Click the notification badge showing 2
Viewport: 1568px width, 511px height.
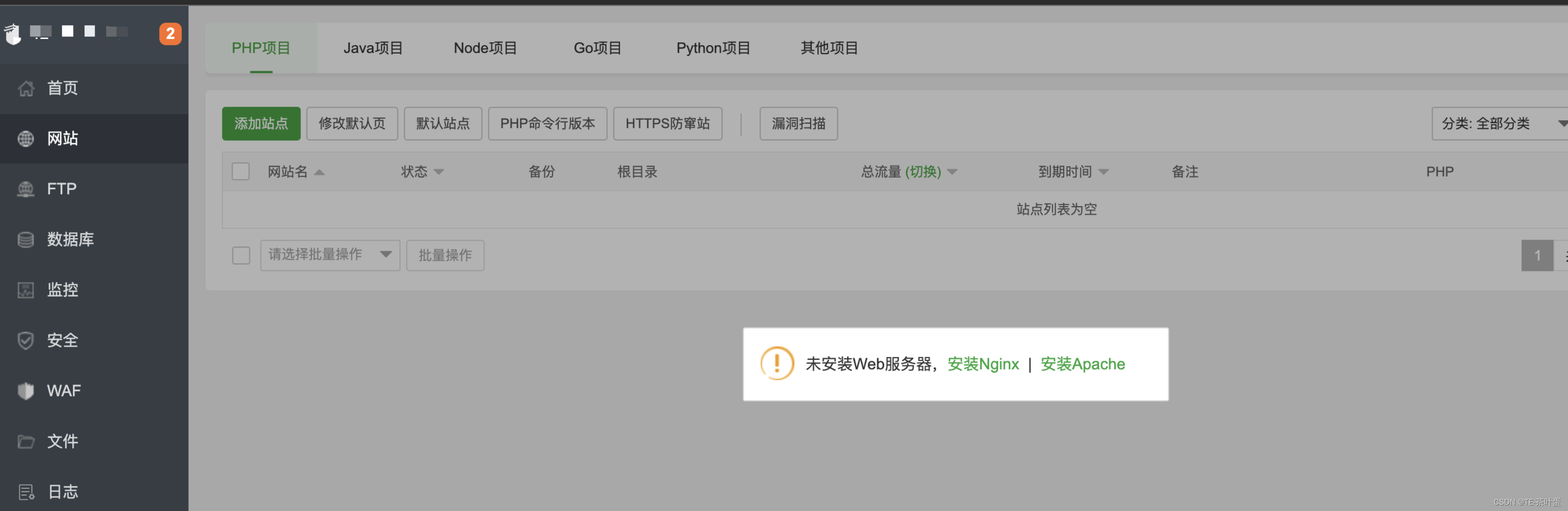[x=170, y=34]
